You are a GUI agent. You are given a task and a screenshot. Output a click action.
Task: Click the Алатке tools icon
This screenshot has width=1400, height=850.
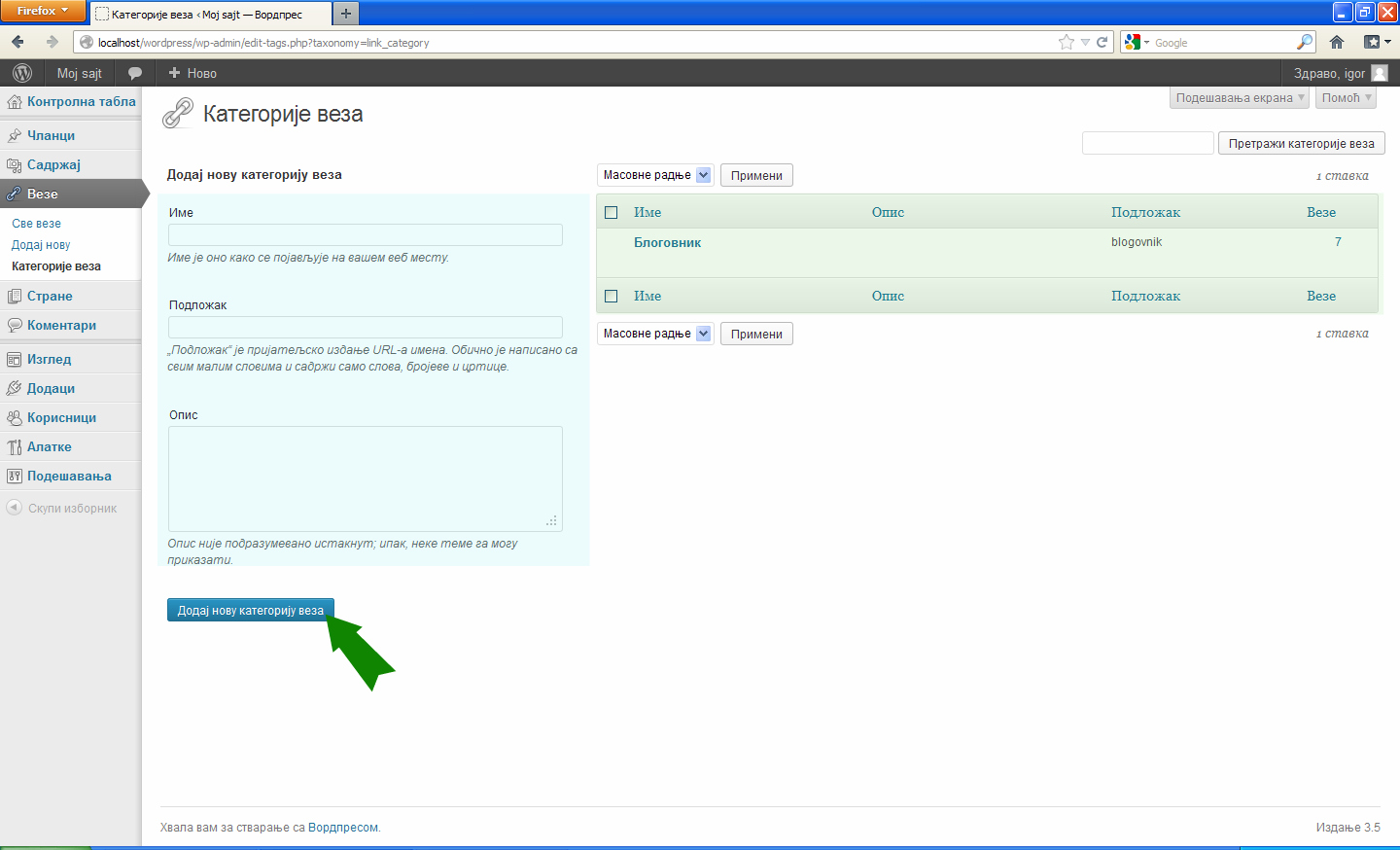point(14,446)
